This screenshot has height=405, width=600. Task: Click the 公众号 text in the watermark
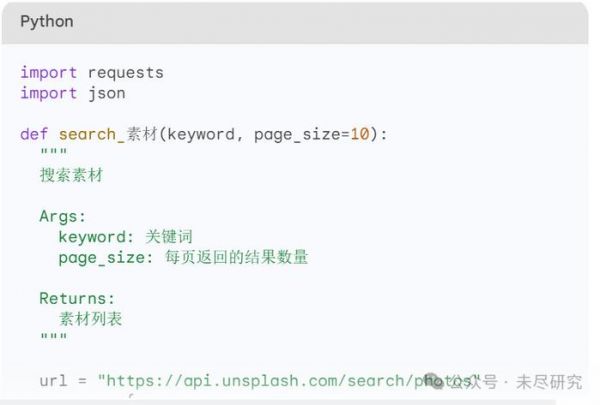(473, 381)
